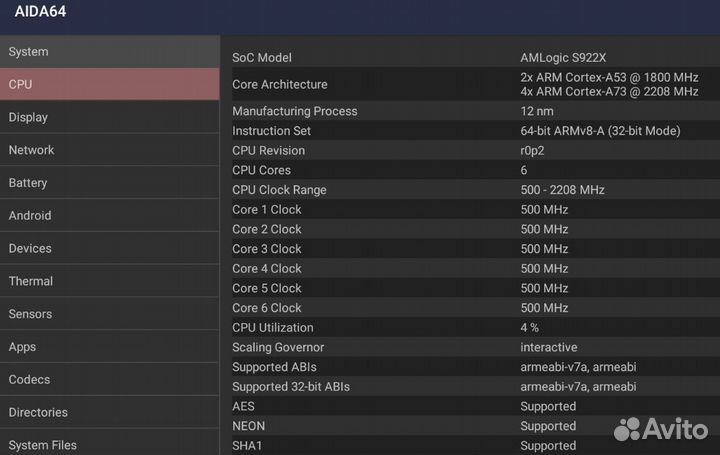Click the Avito watermark logo
Screen dimensions: 720x455
pos(660,429)
